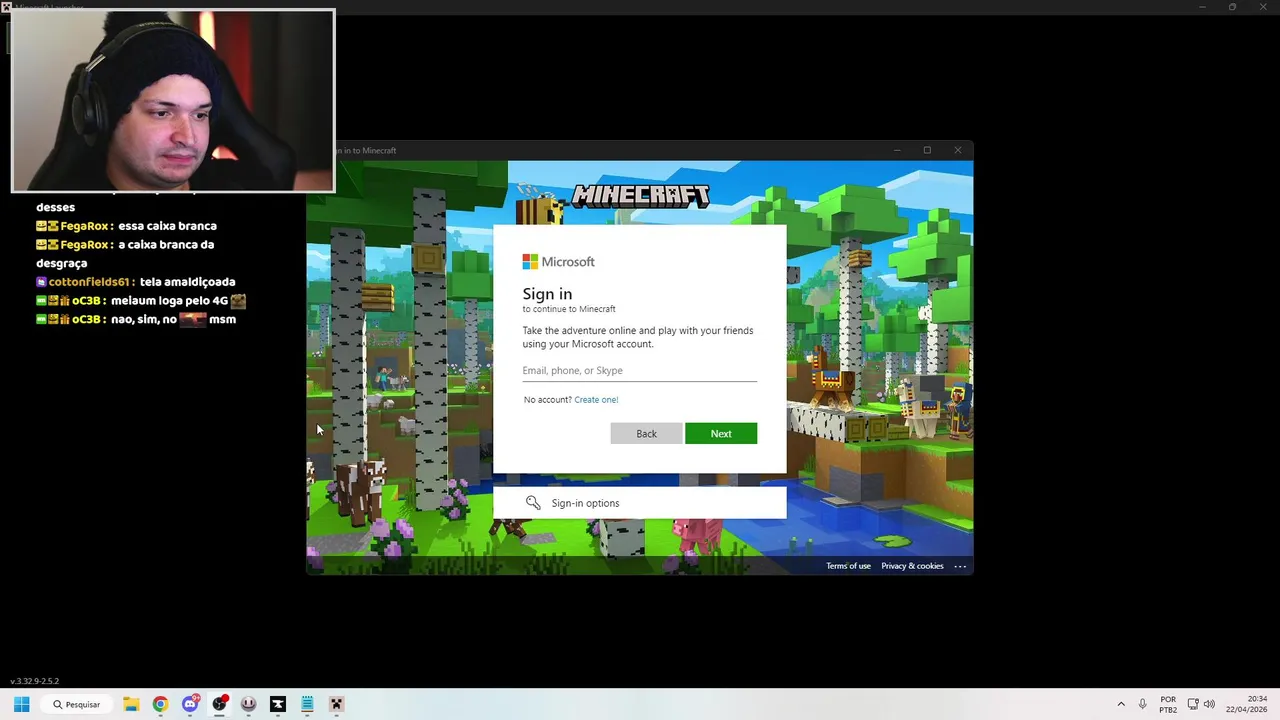Click the Pesquisar search box in the taskbar
The height and width of the screenshot is (720, 1280).
[78, 704]
